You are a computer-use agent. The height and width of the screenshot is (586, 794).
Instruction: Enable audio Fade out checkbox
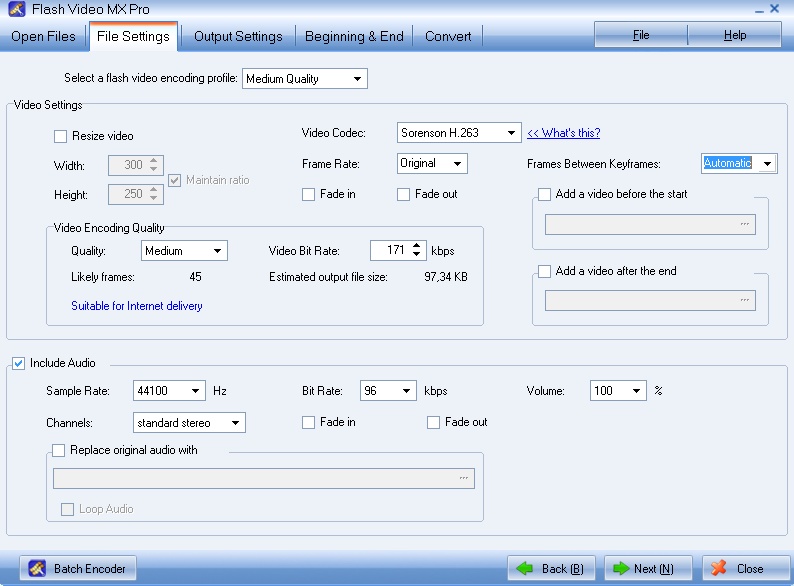(433, 422)
